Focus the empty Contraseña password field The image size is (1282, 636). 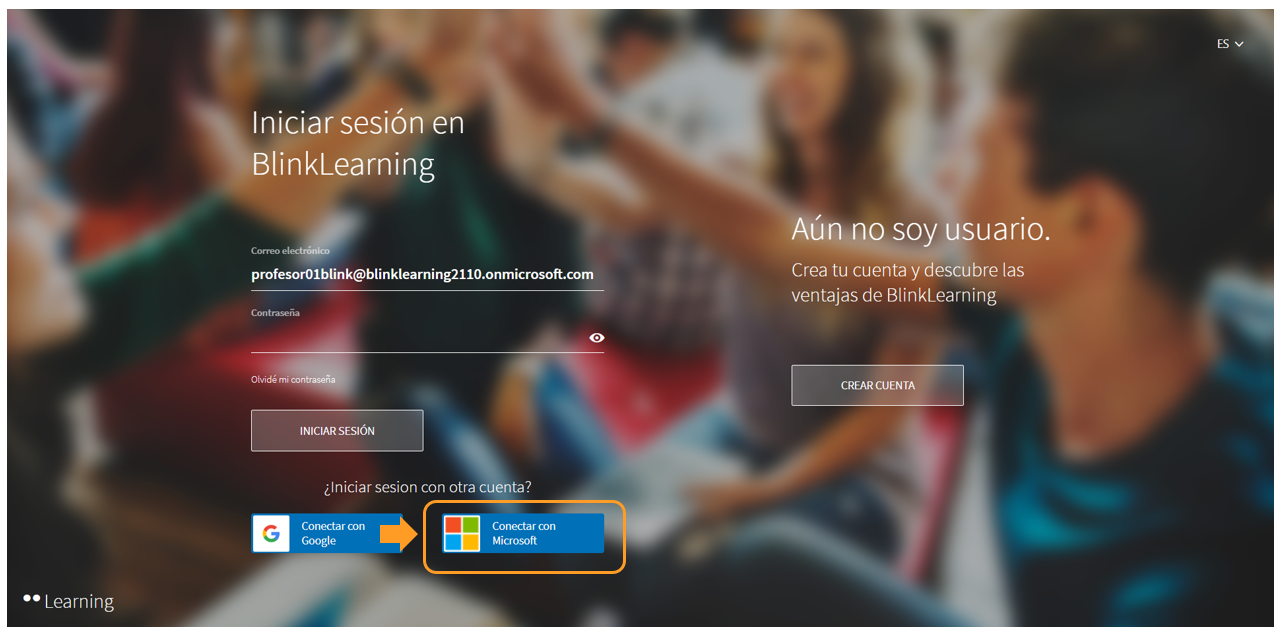[x=415, y=338]
